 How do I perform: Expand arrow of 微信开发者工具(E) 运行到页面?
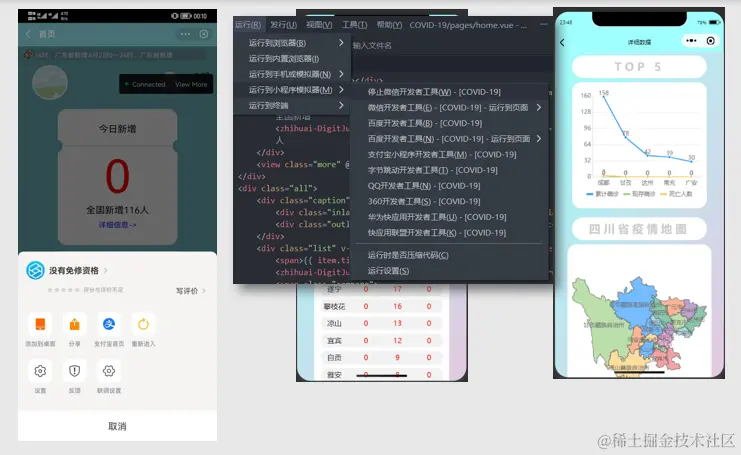(x=539, y=107)
